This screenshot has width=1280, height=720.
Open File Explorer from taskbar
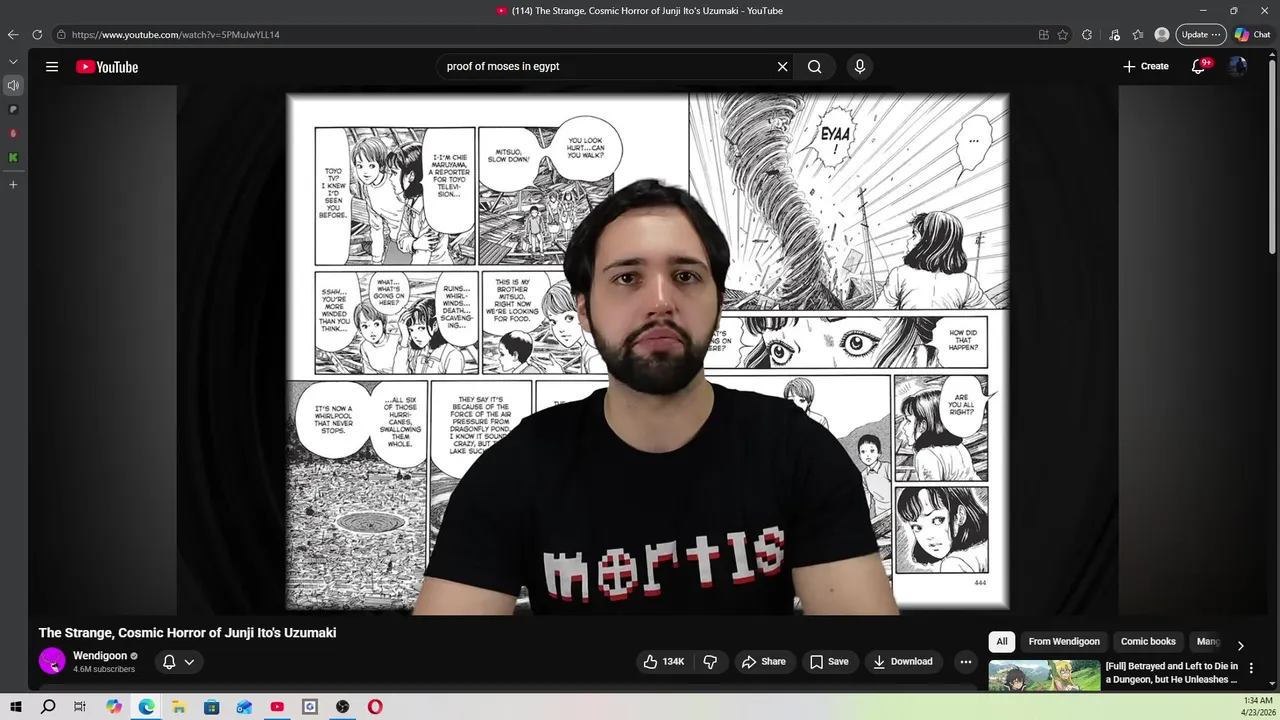[x=178, y=707]
